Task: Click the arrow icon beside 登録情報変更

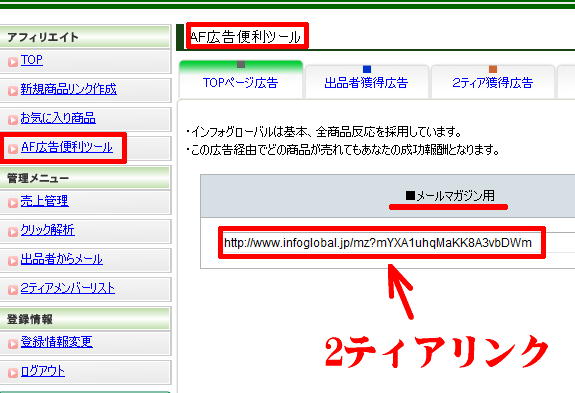Action: (x=13, y=344)
